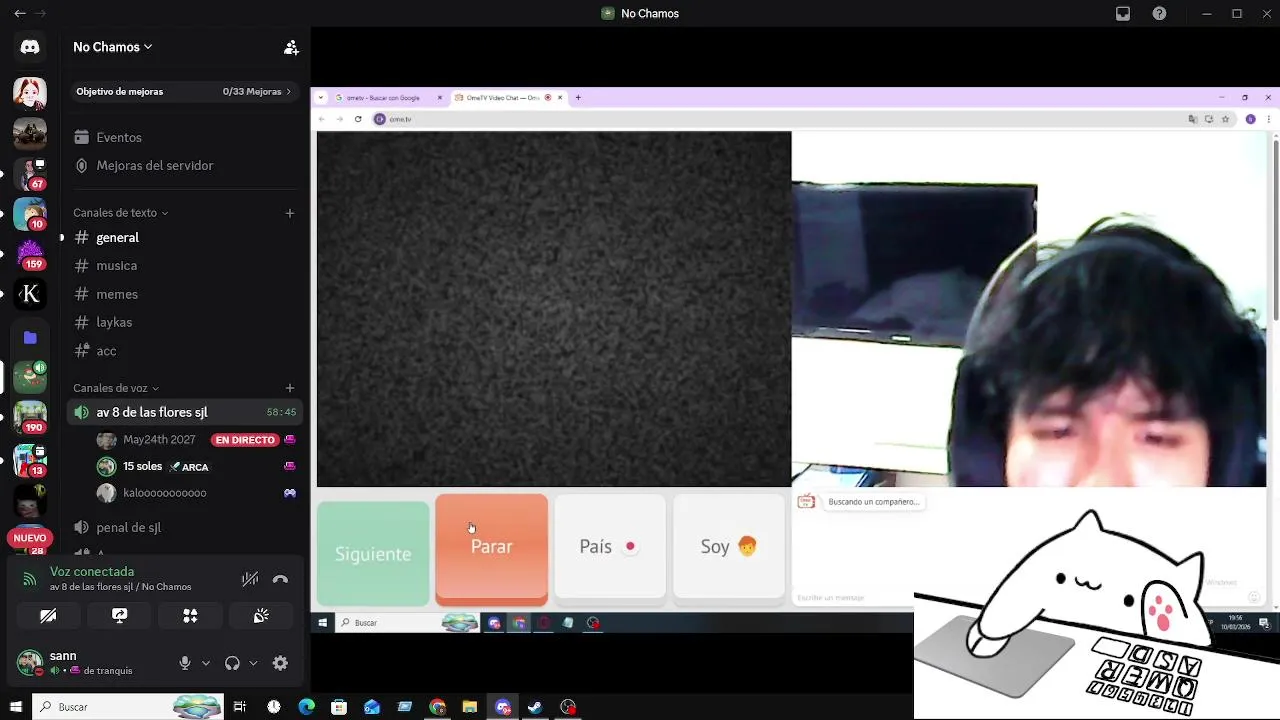Jump to NUEVO unread servers indicator
Image resolution: width=1280 pixels, height=720 pixels.
click(30, 538)
